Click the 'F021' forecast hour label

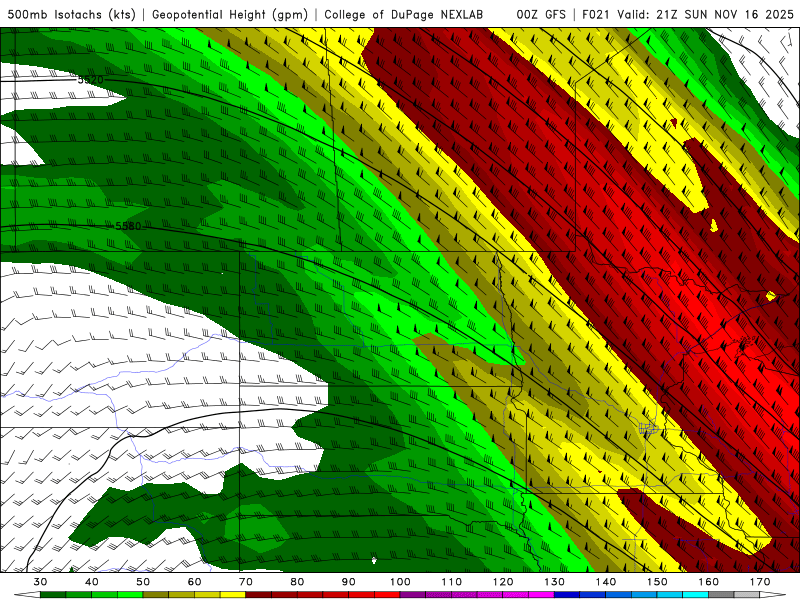coord(596,14)
